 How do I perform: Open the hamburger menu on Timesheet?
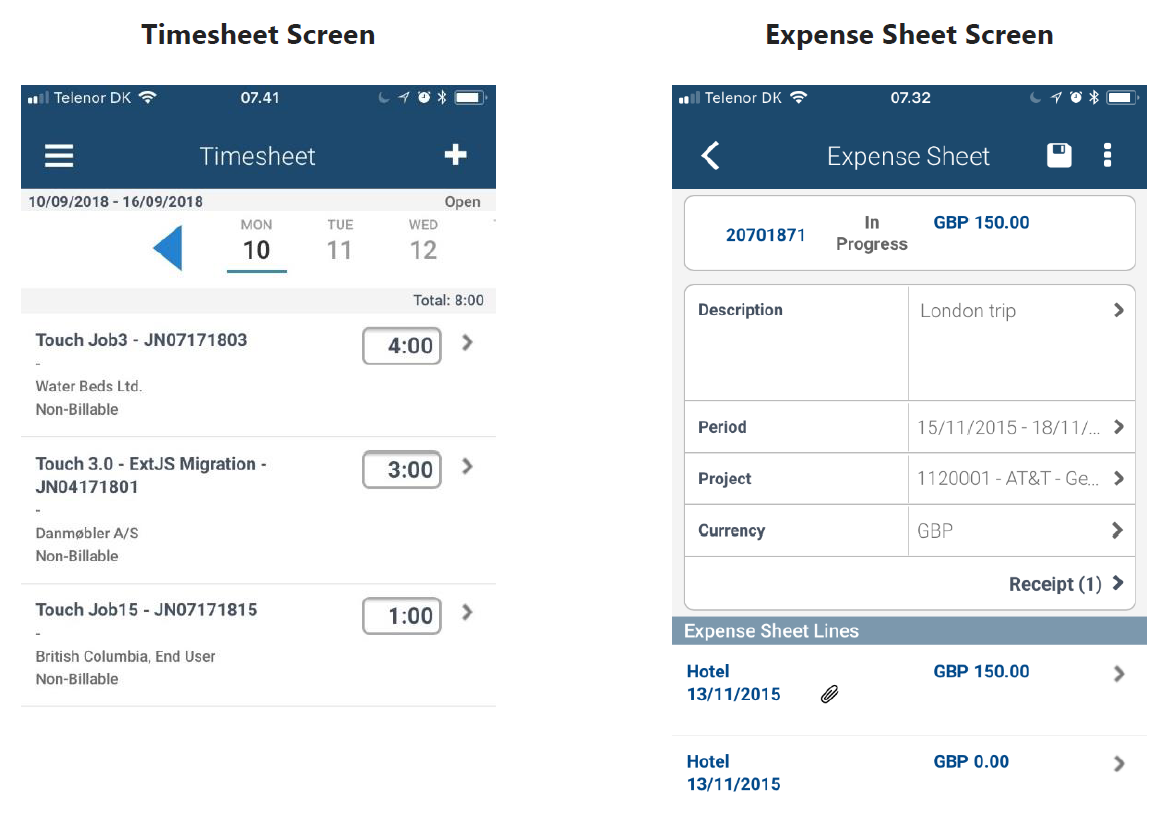[59, 156]
